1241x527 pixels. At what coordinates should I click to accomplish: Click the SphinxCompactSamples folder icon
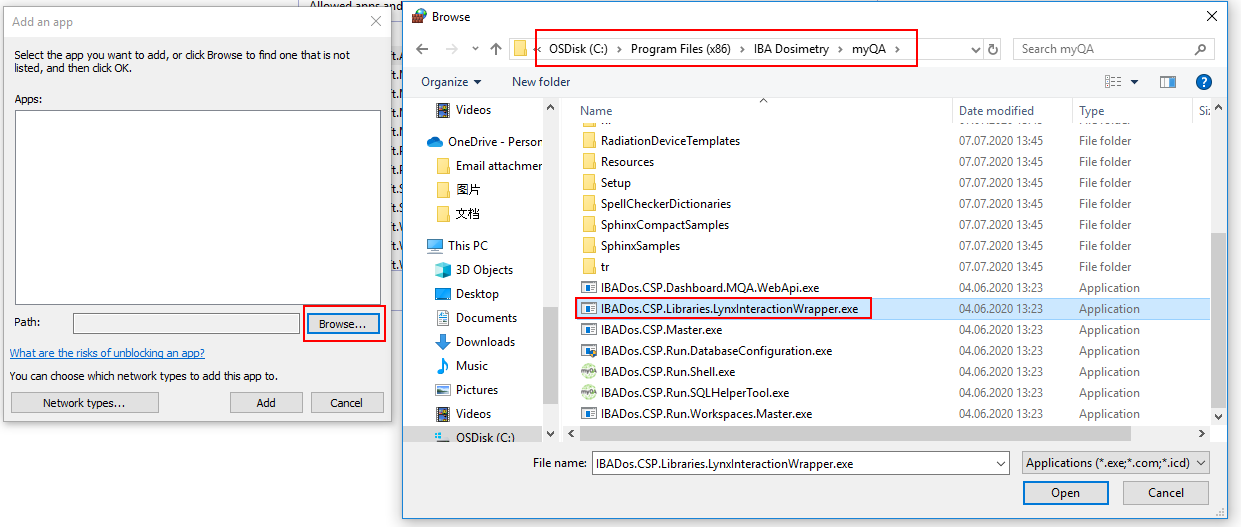coord(589,225)
